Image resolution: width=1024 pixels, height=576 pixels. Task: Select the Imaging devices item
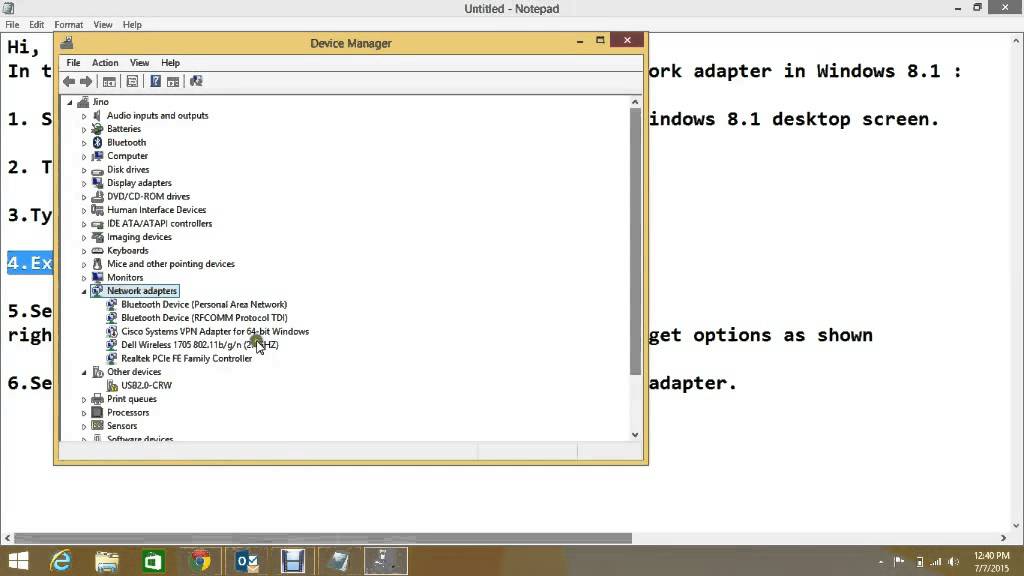tap(139, 237)
